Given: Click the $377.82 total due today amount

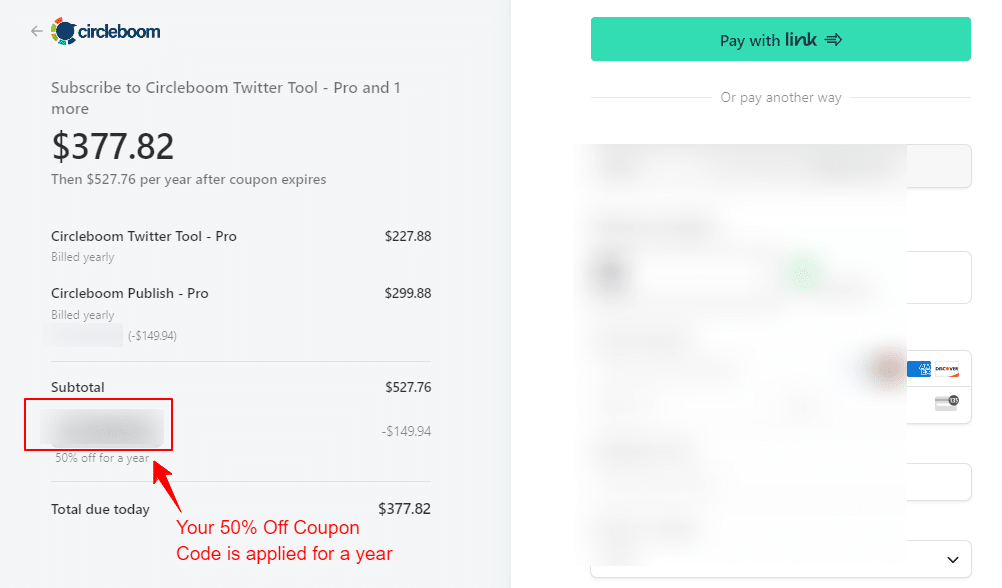Looking at the screenshot, I should coord(404,509).
